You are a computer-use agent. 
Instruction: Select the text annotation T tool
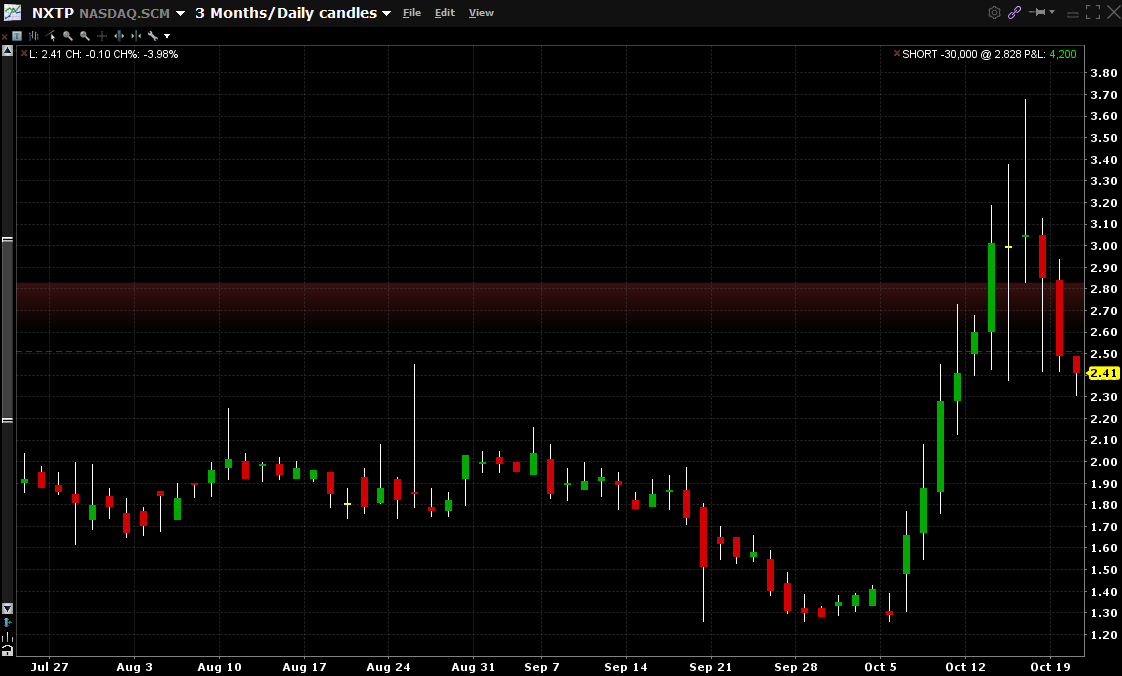(x=17, y=36)
